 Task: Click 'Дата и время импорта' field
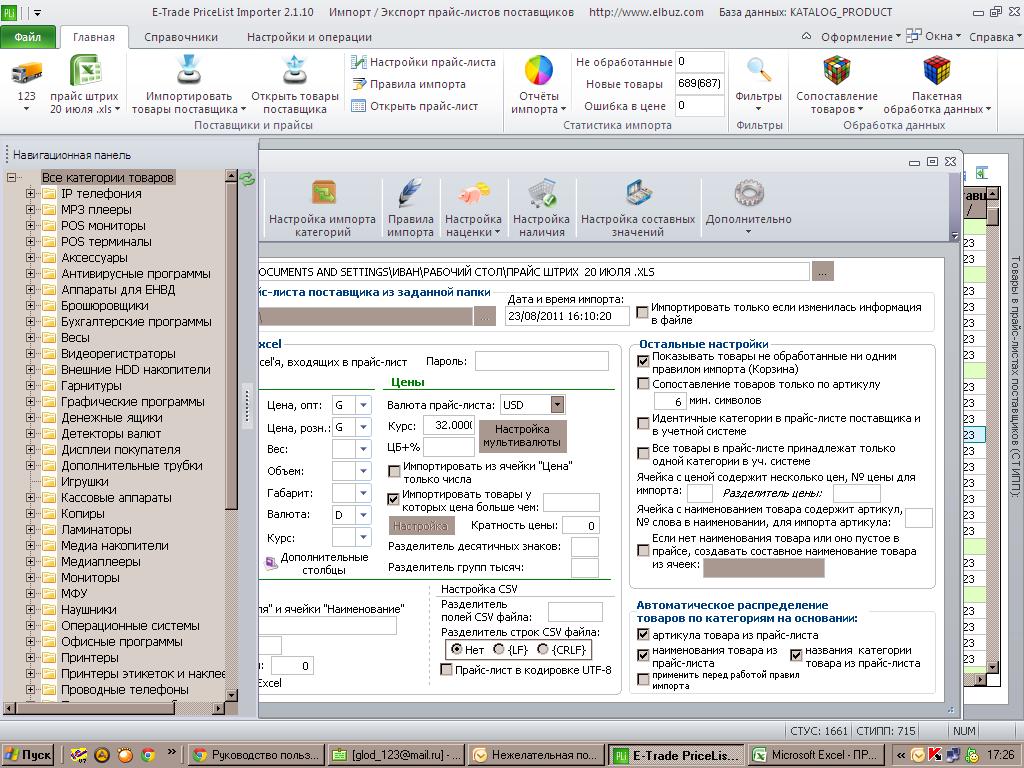568,316
